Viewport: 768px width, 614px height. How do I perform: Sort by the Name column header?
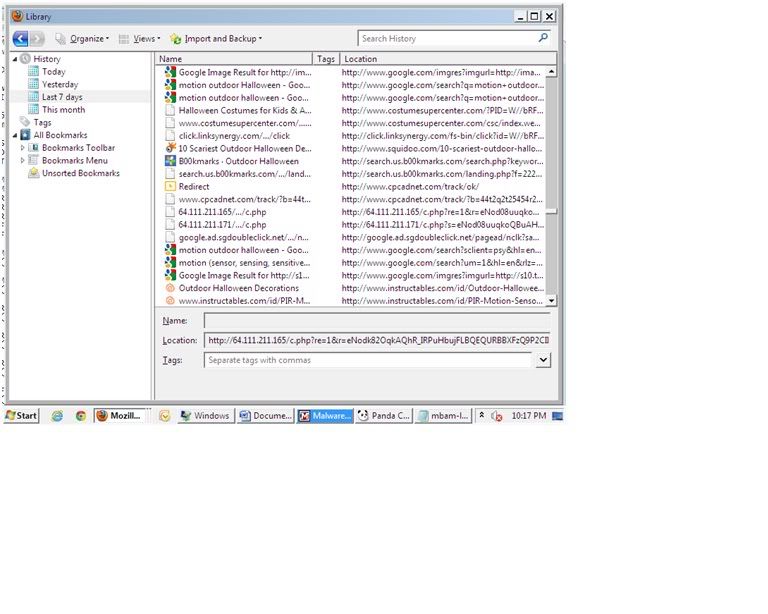(x=234, y=59)
